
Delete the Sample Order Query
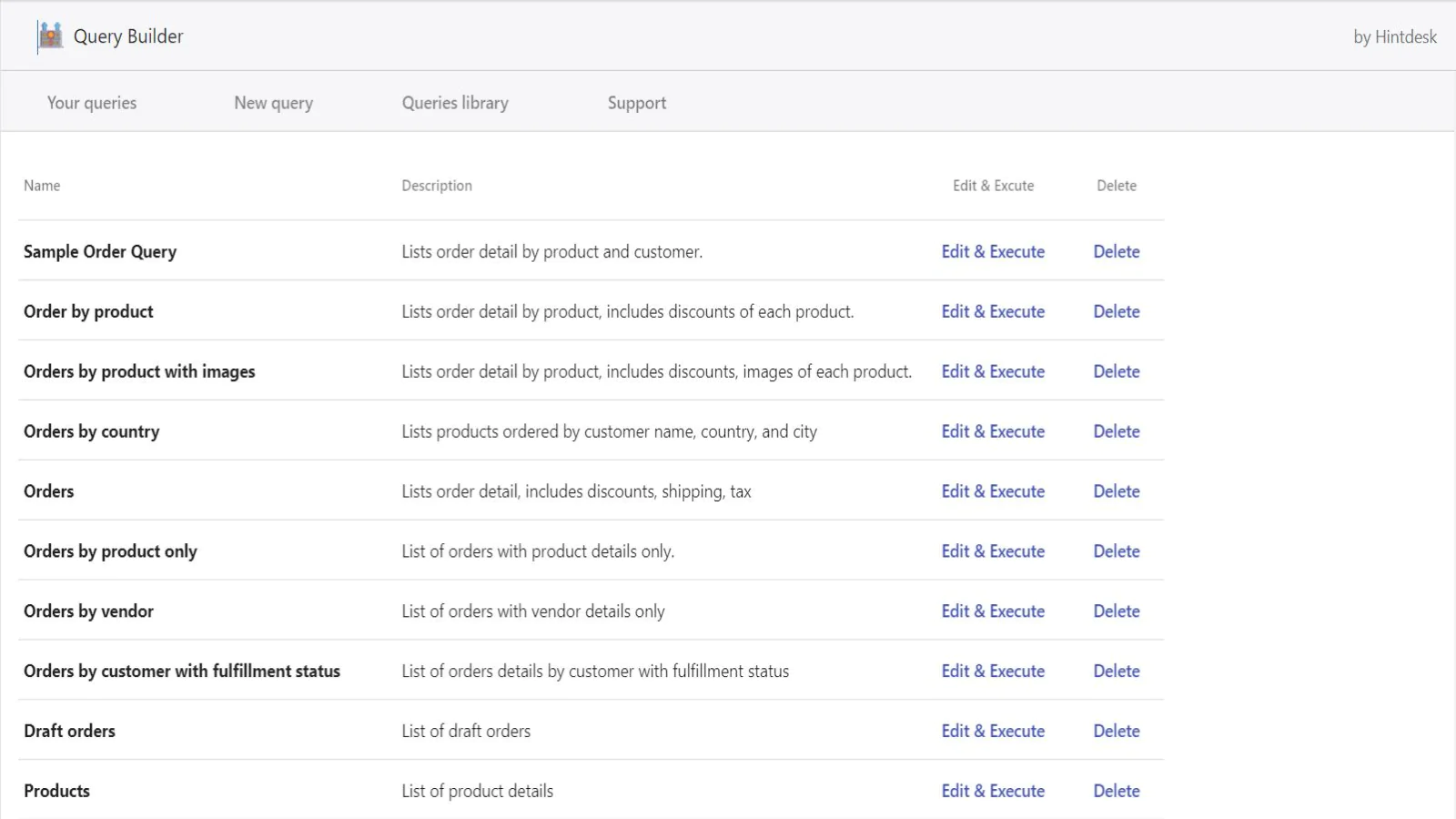tap(1117, 251)
